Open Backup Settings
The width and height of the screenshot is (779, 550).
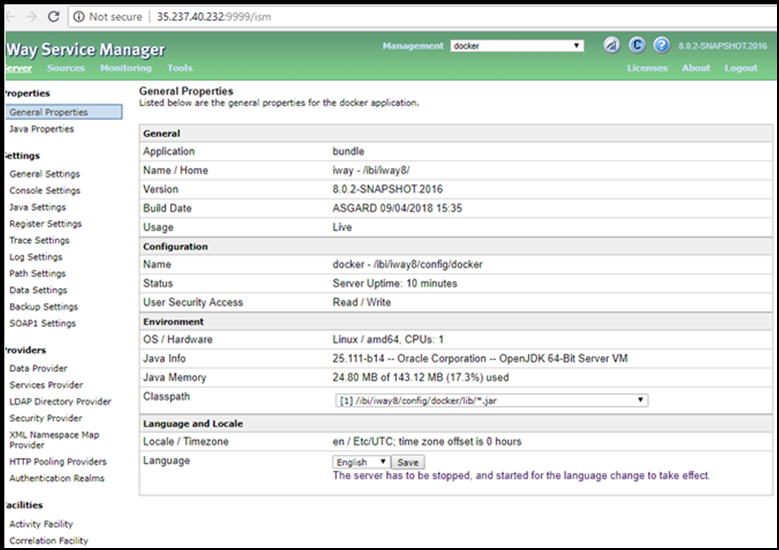click(44, 307)
